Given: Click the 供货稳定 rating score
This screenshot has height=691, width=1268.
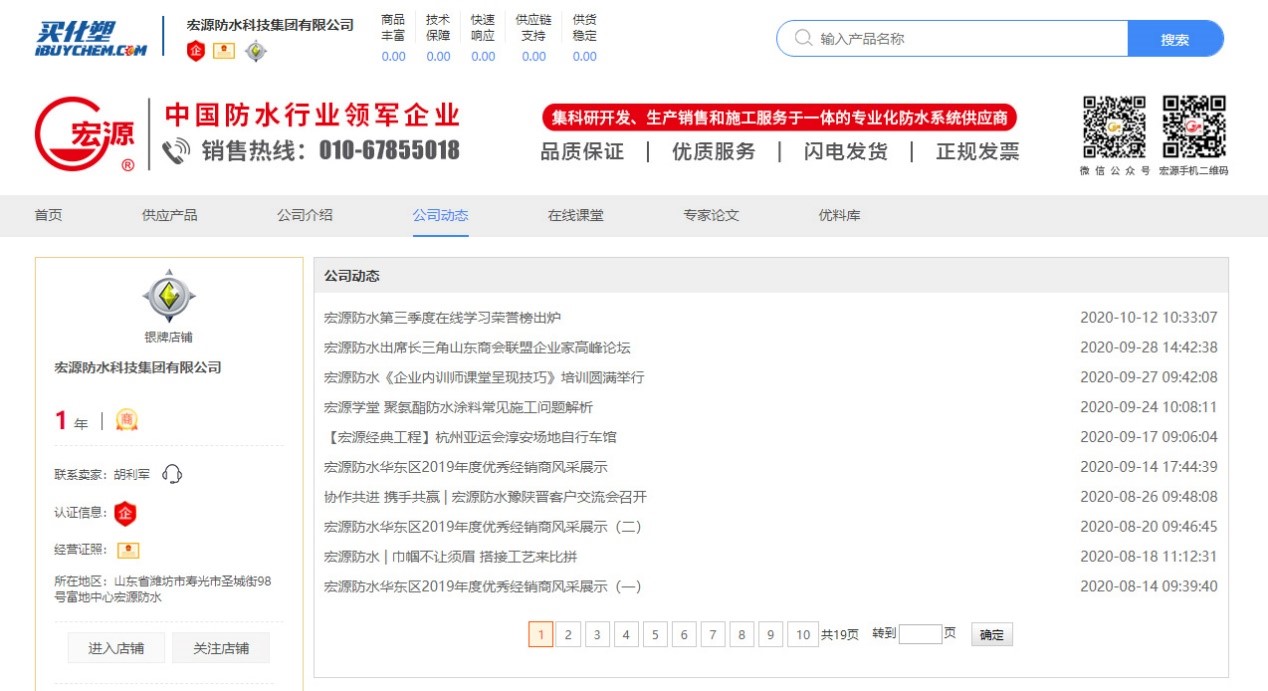Looking at the screenshot, I should pos(585,57).
